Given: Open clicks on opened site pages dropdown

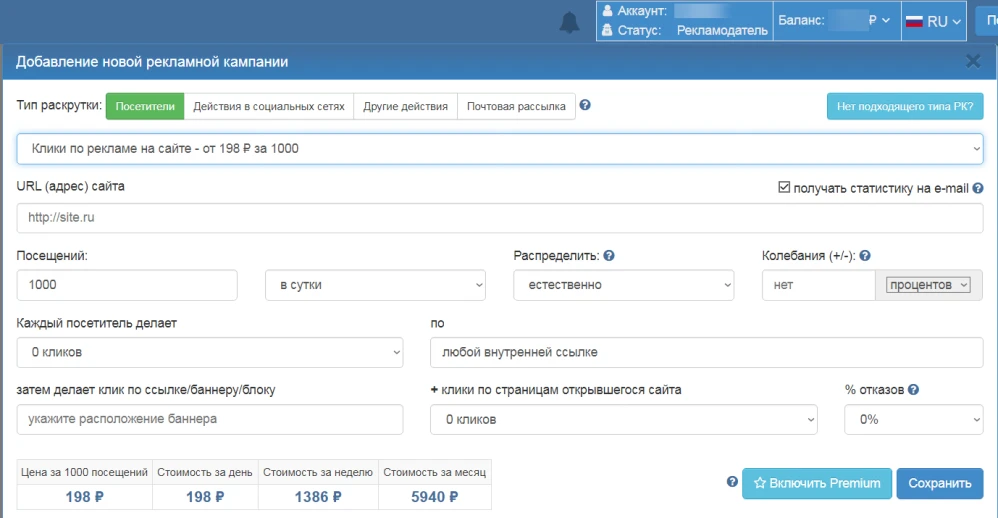Looking at the screenshot, I should pyautogui.click(x=624, y=419).
